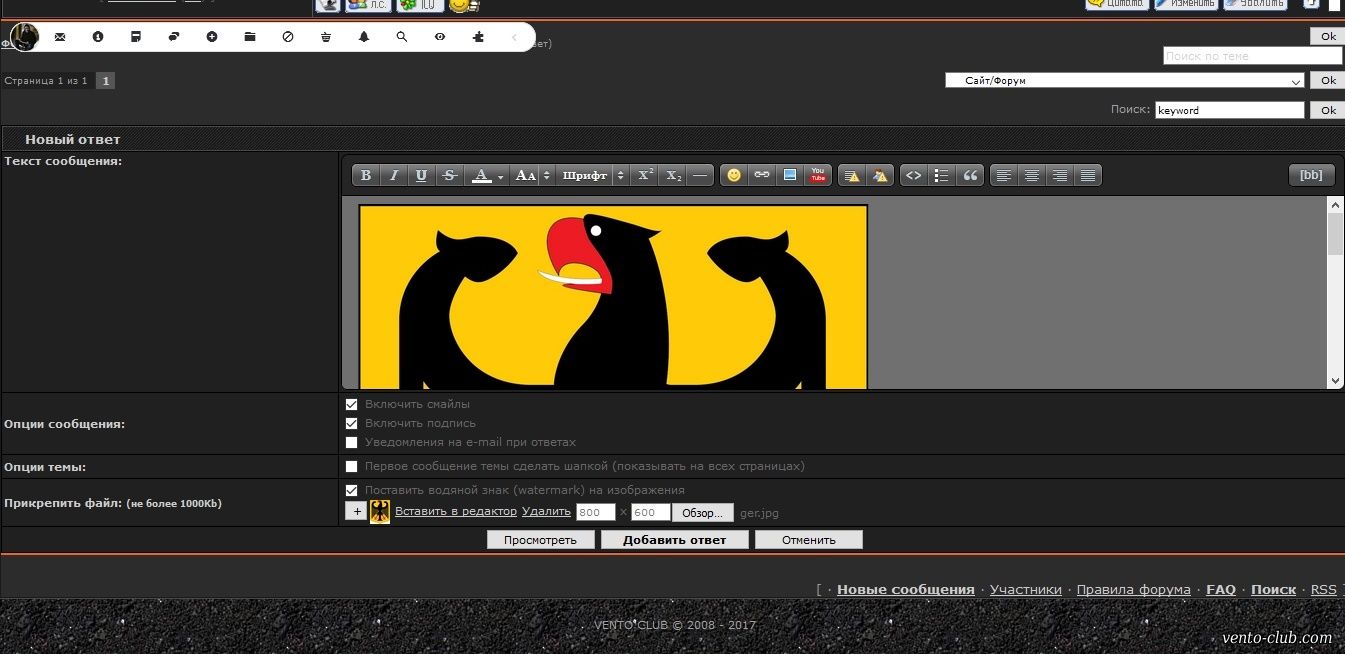Align text left in the editor

coord(1004,175)
